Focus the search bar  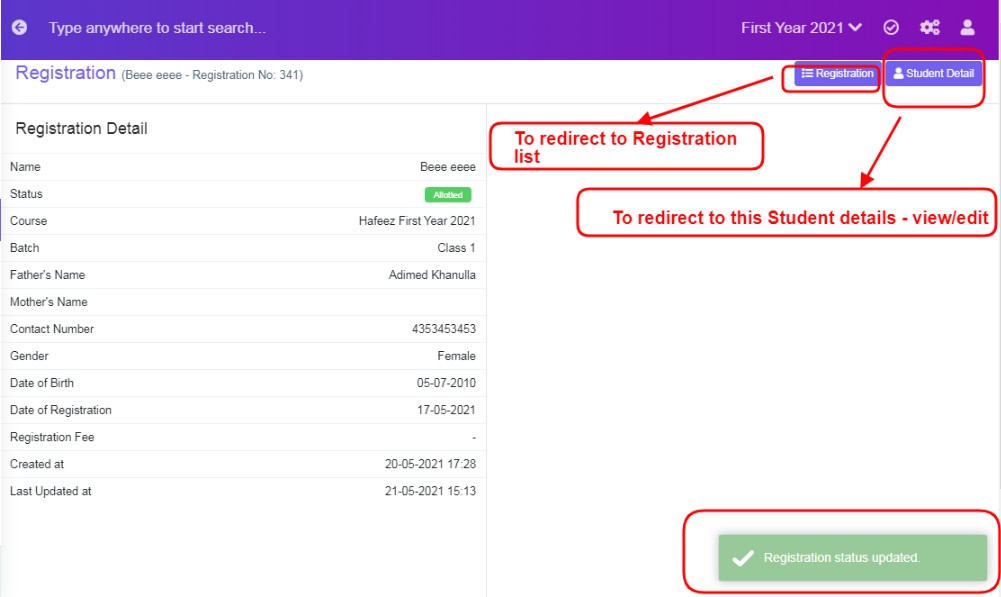[x=157, y=28]
